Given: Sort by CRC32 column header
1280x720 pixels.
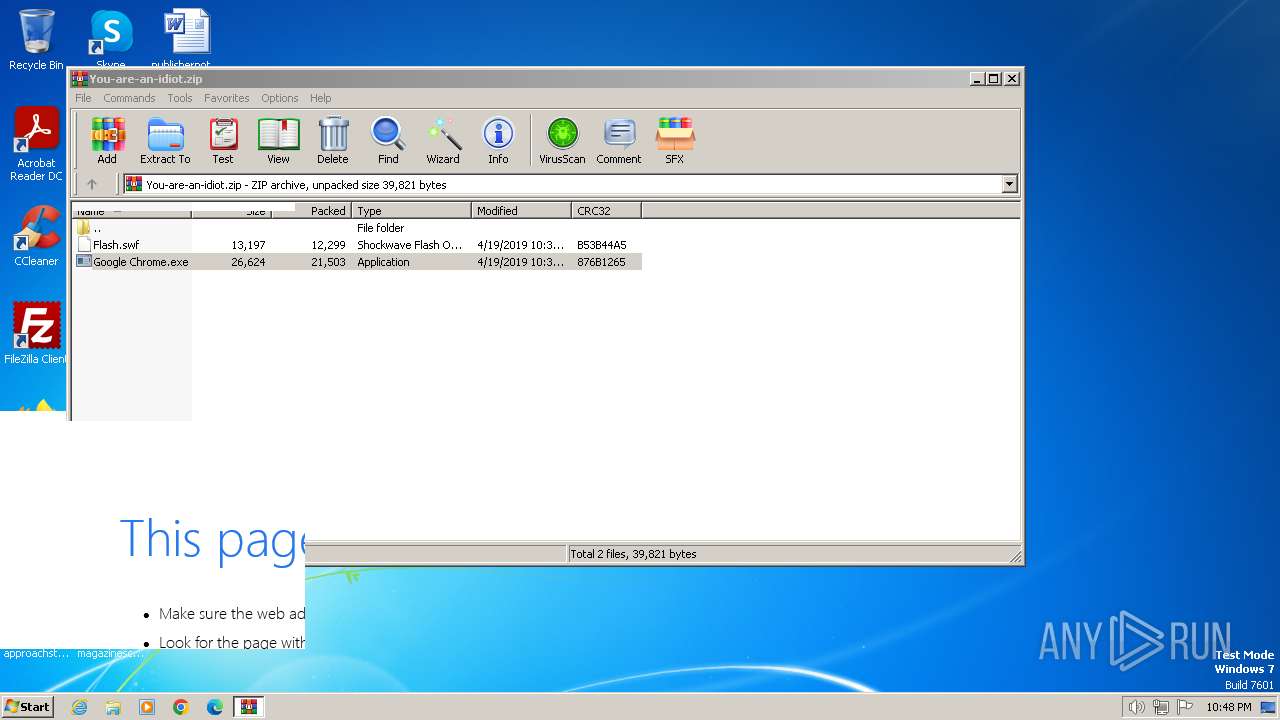Looking at the screenshot, I should pos(606,211).
